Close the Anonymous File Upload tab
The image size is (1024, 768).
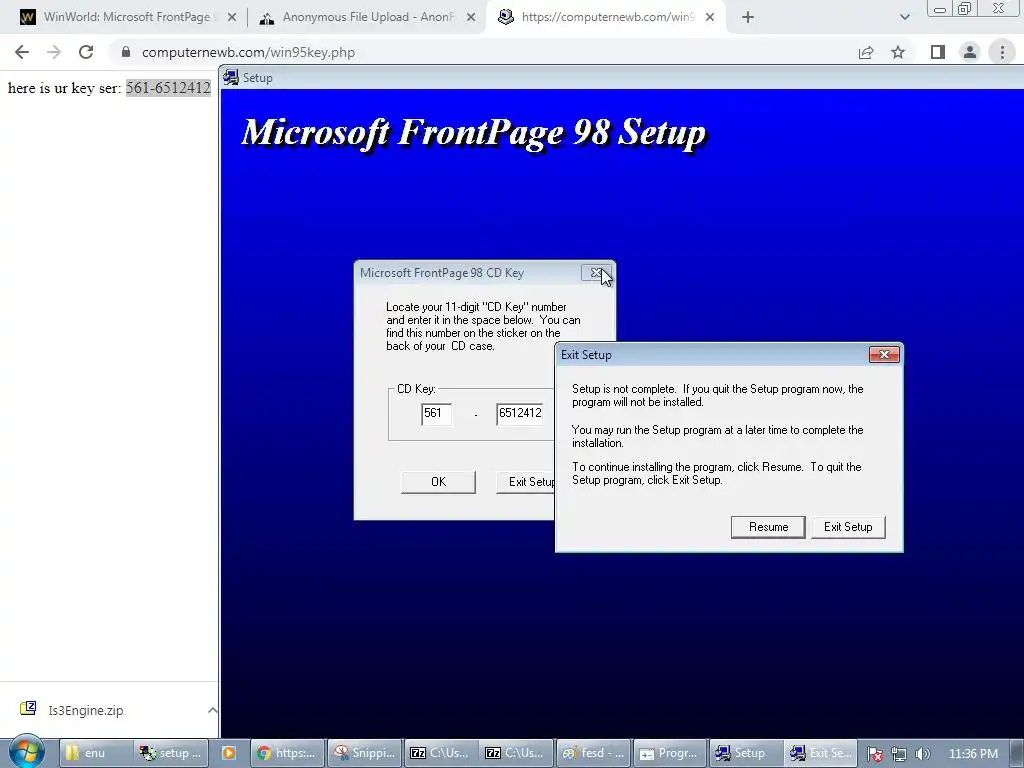coord(470,18)
